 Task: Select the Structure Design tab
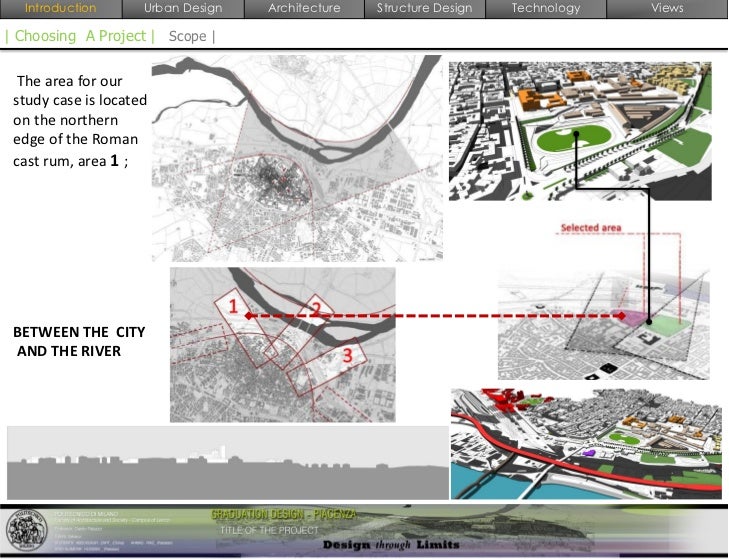[424, 8]
